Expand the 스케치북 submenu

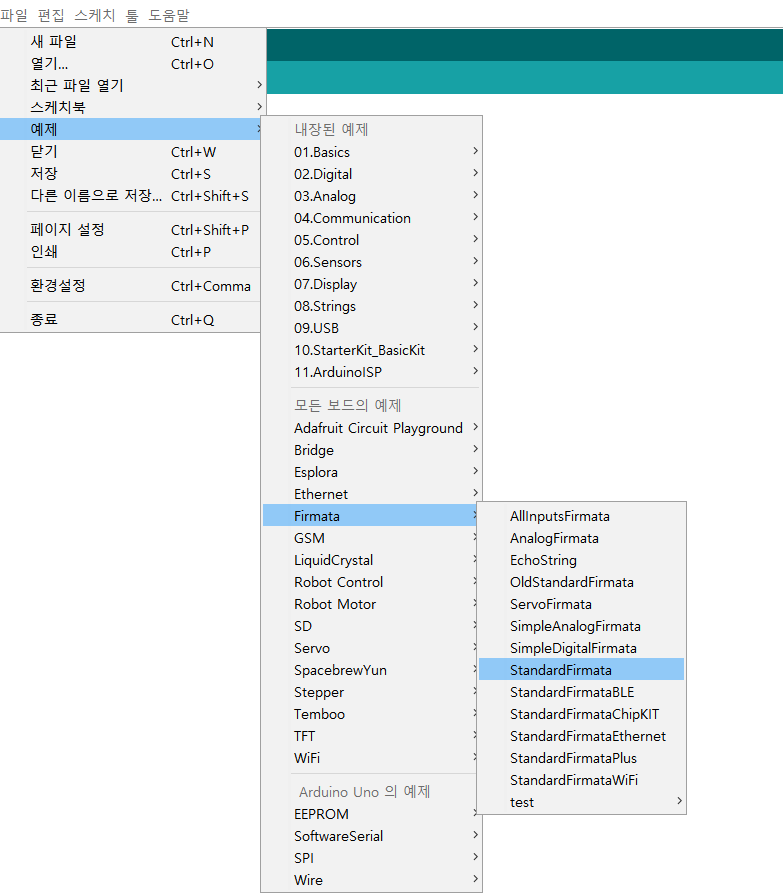132,107
